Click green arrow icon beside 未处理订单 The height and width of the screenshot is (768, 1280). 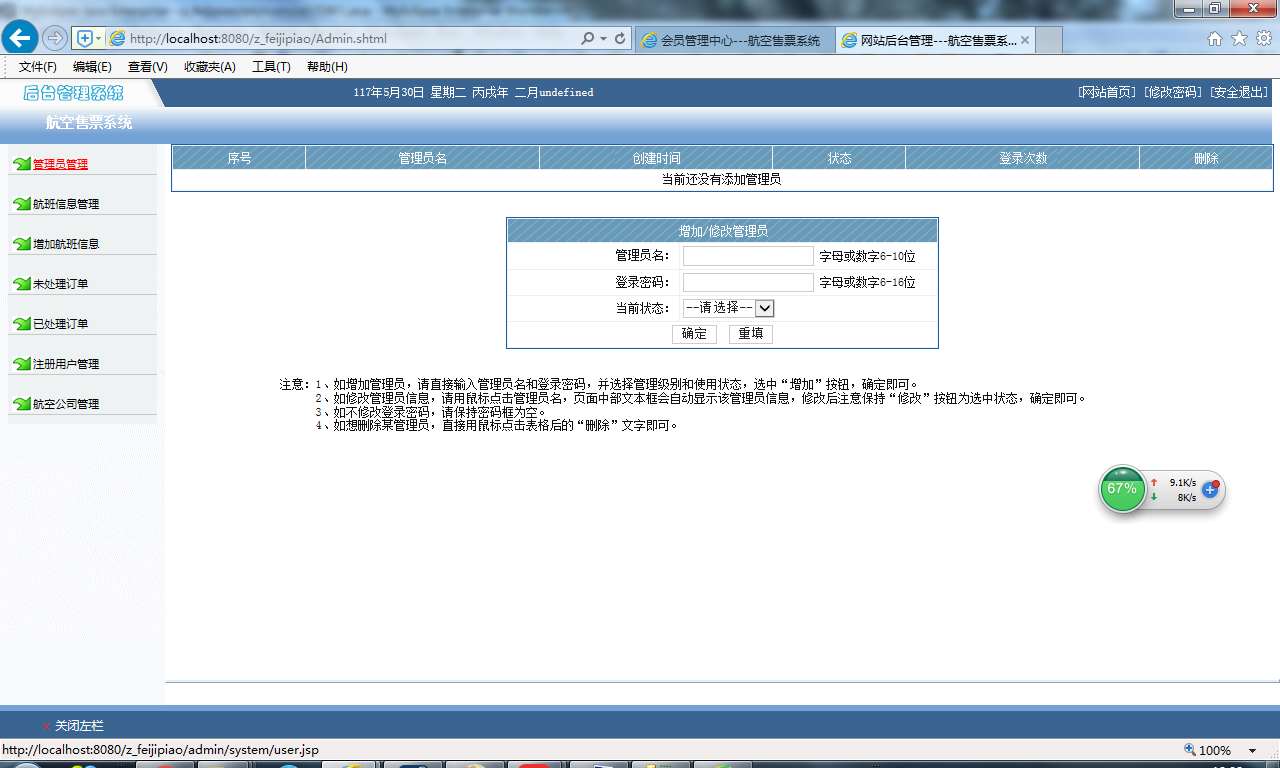pos(21,283)
